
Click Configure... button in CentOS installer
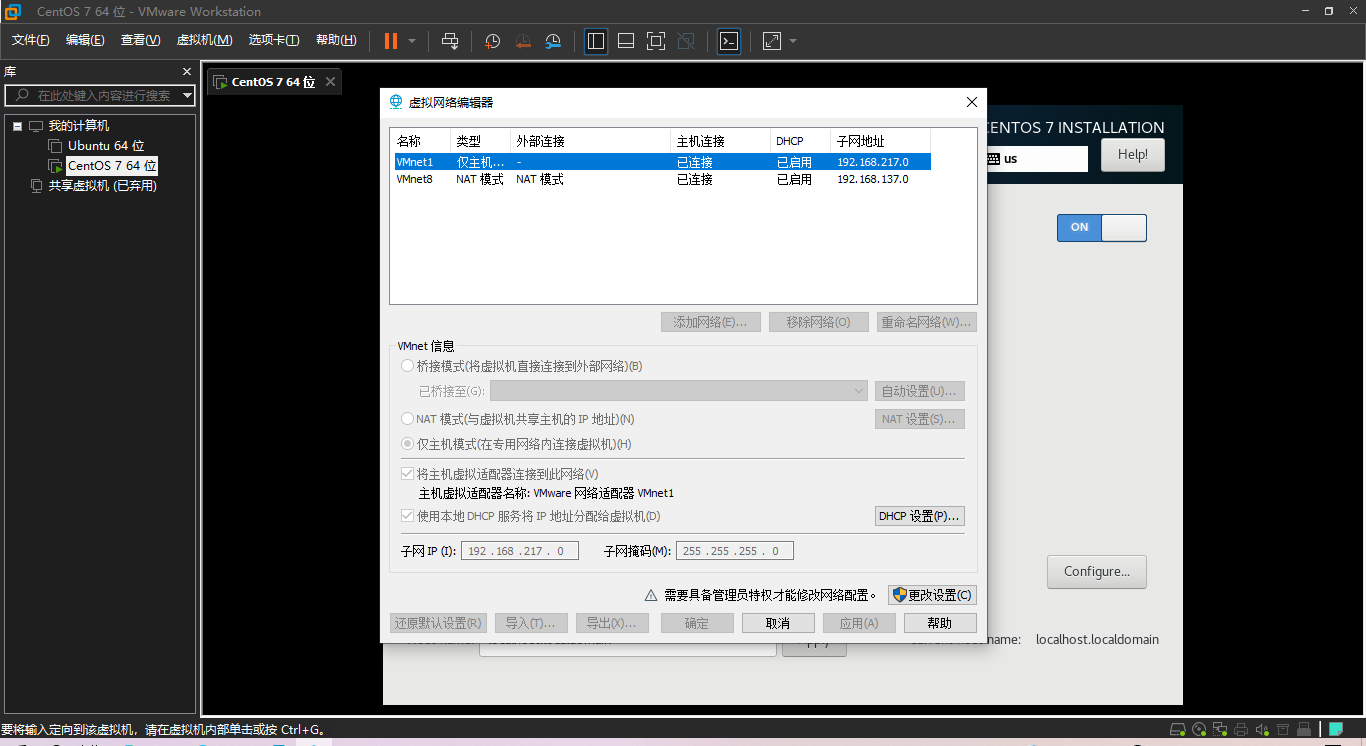point(1097,572)
